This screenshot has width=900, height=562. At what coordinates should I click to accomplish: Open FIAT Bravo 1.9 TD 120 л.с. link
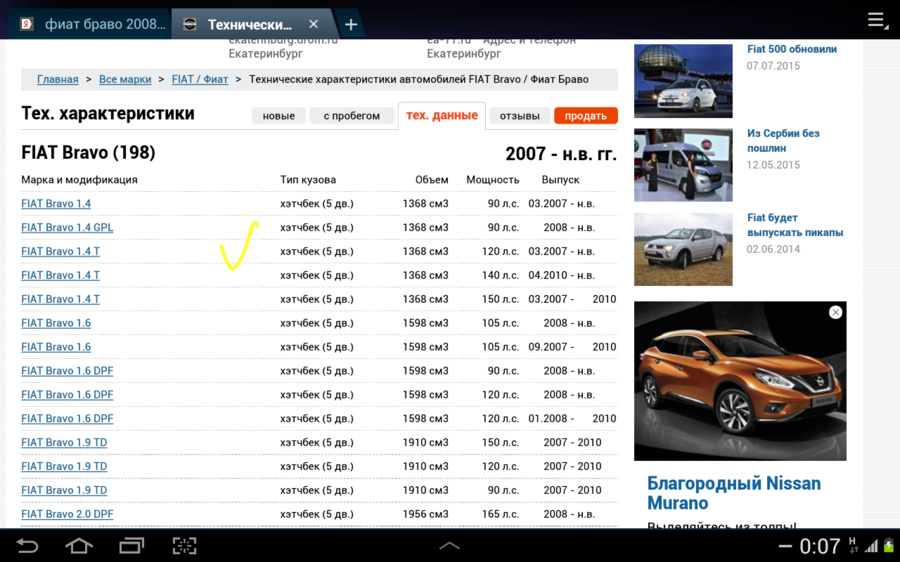pos(64,467)
